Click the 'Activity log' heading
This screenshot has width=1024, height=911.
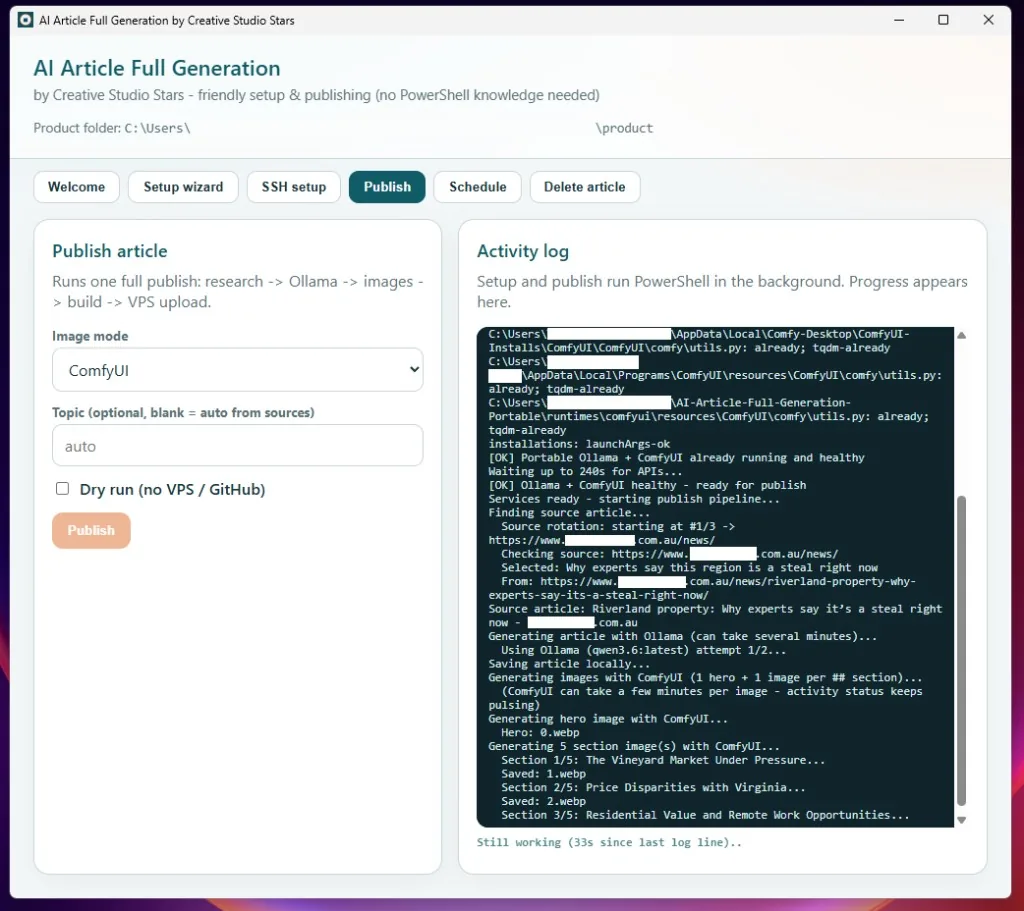click(x=522, y=251)
